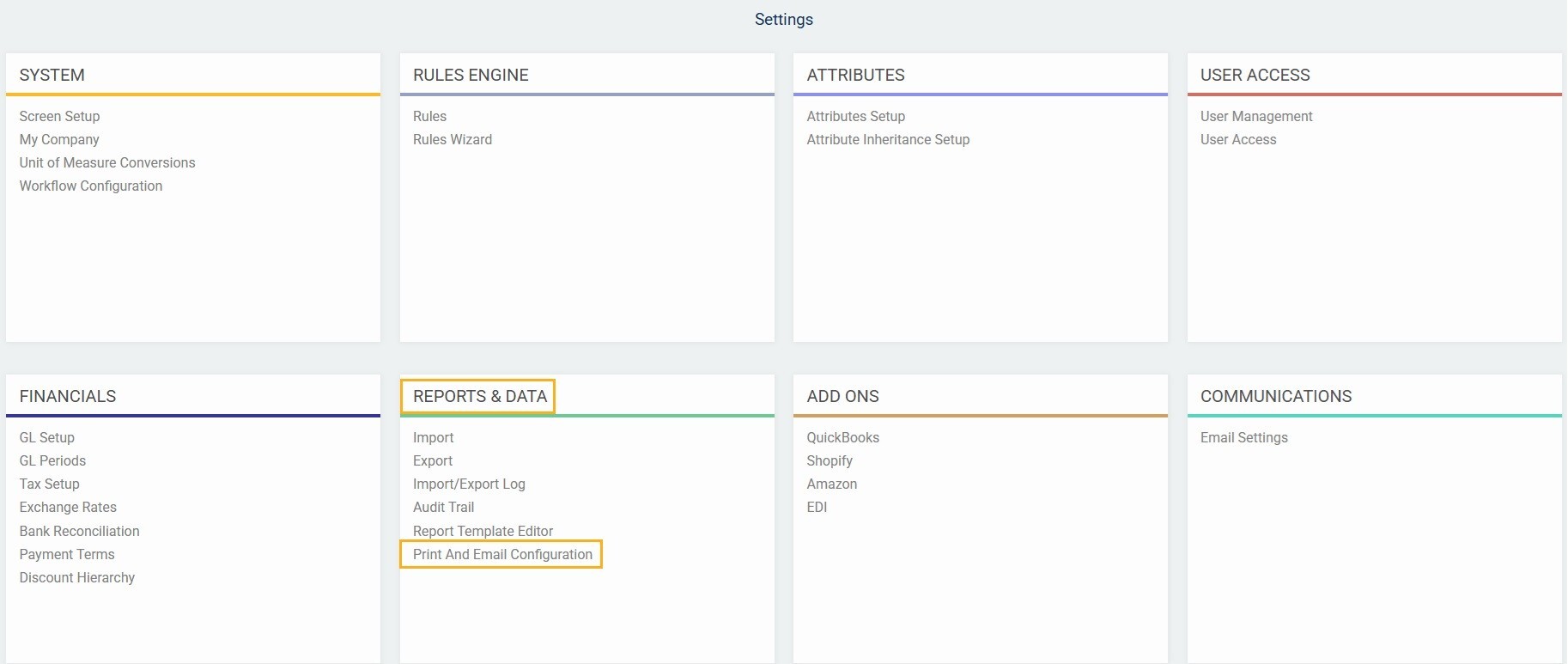Screen dimensions: 1568x664
Task: Click User Access link under User Management
Action: [1238, 139]
